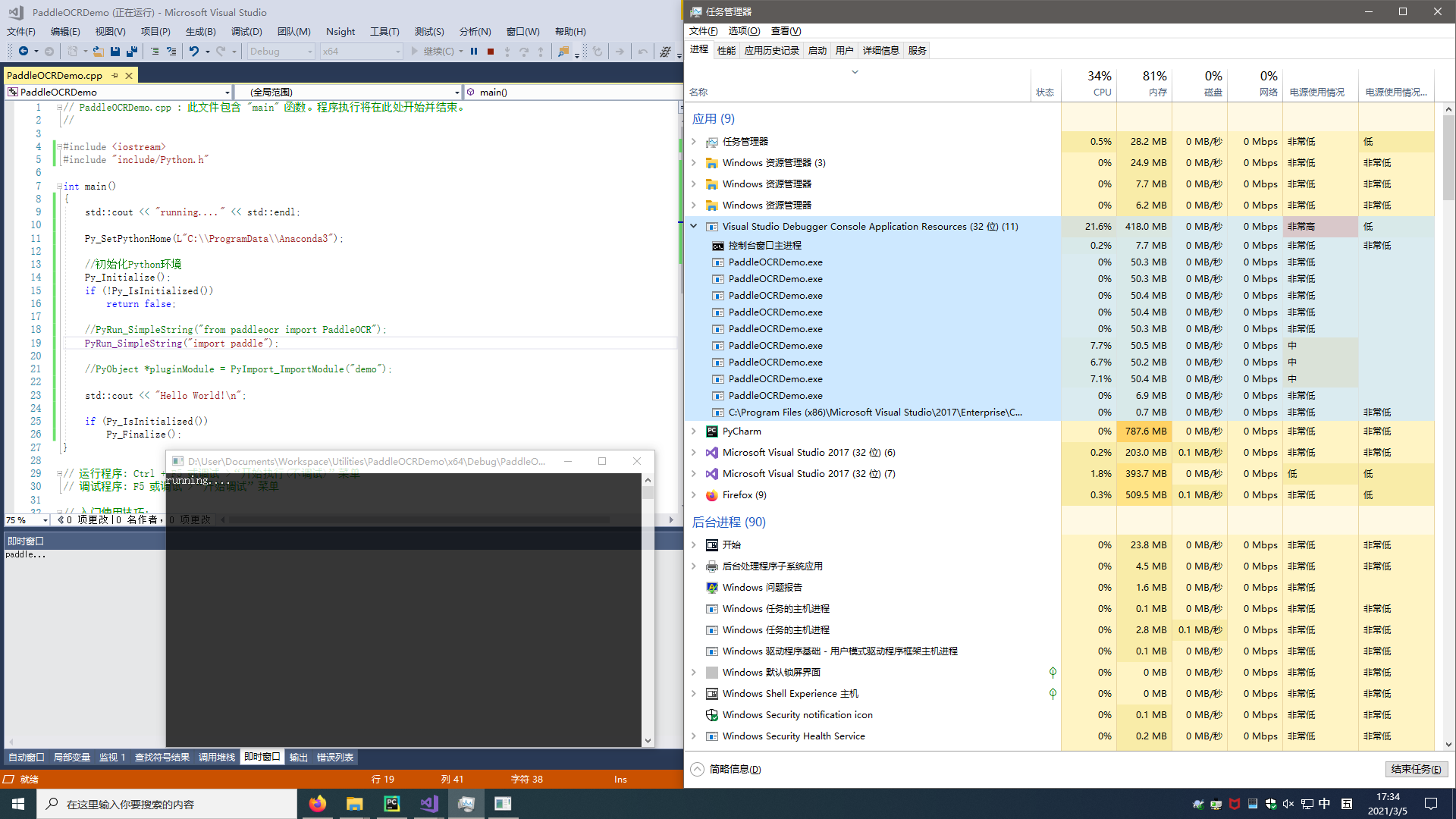Click the Open File folder icon

click(99, 52)
